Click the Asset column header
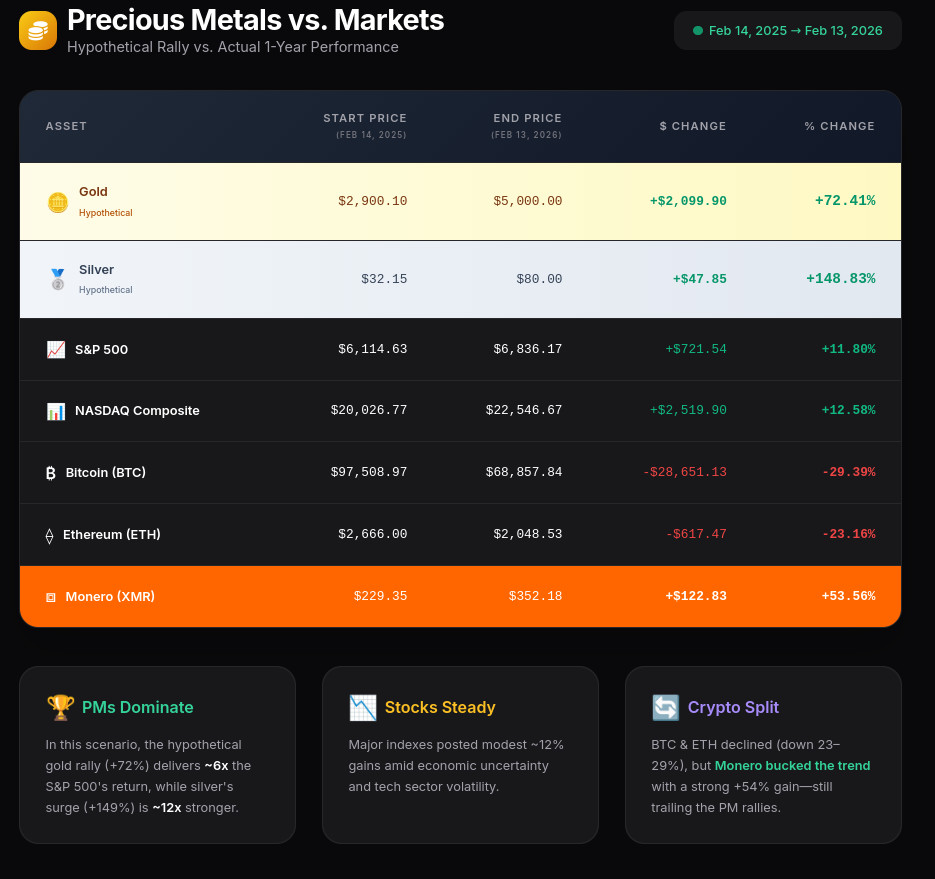This screenshot has height=879, width=935. (66, 126)
